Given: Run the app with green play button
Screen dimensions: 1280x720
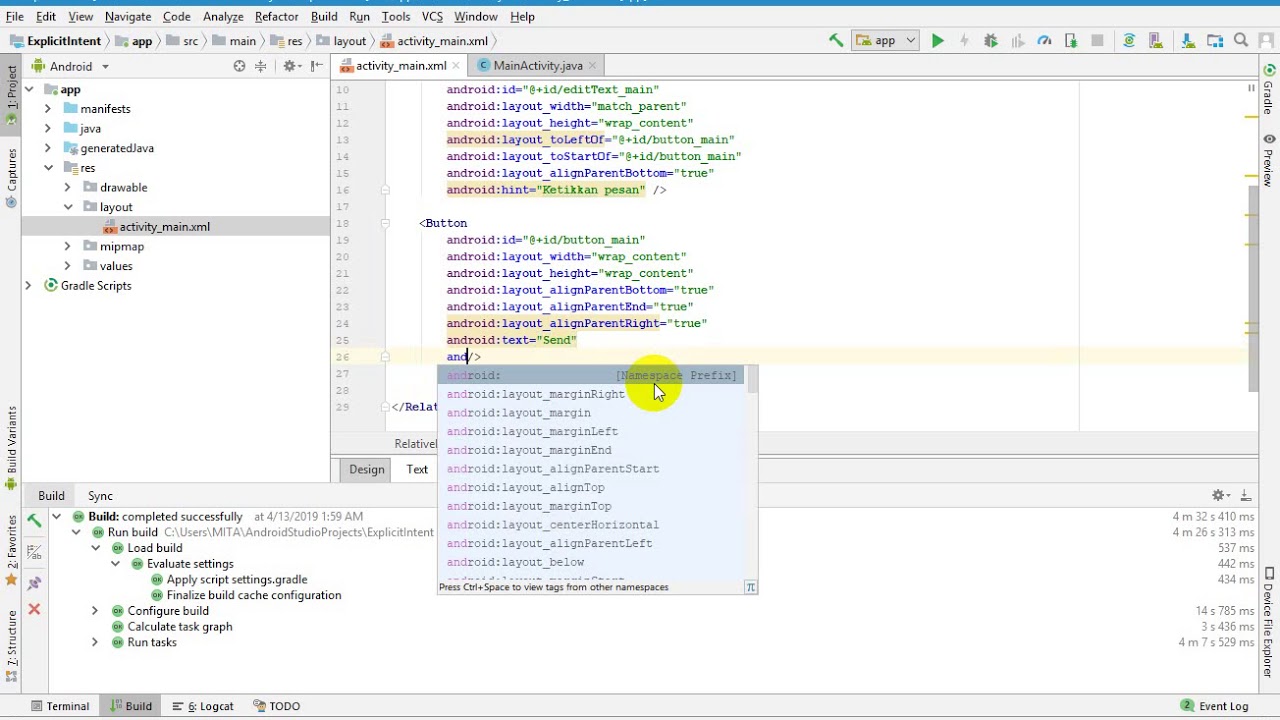Looking at the screenshot, I should pyautogui.click(x=937, y=41).
